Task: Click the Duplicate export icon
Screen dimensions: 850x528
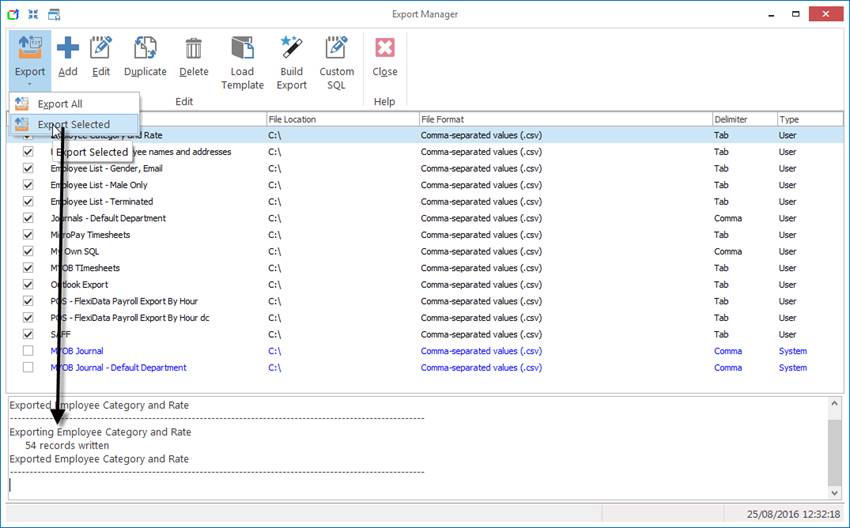Action: (145, 48)
